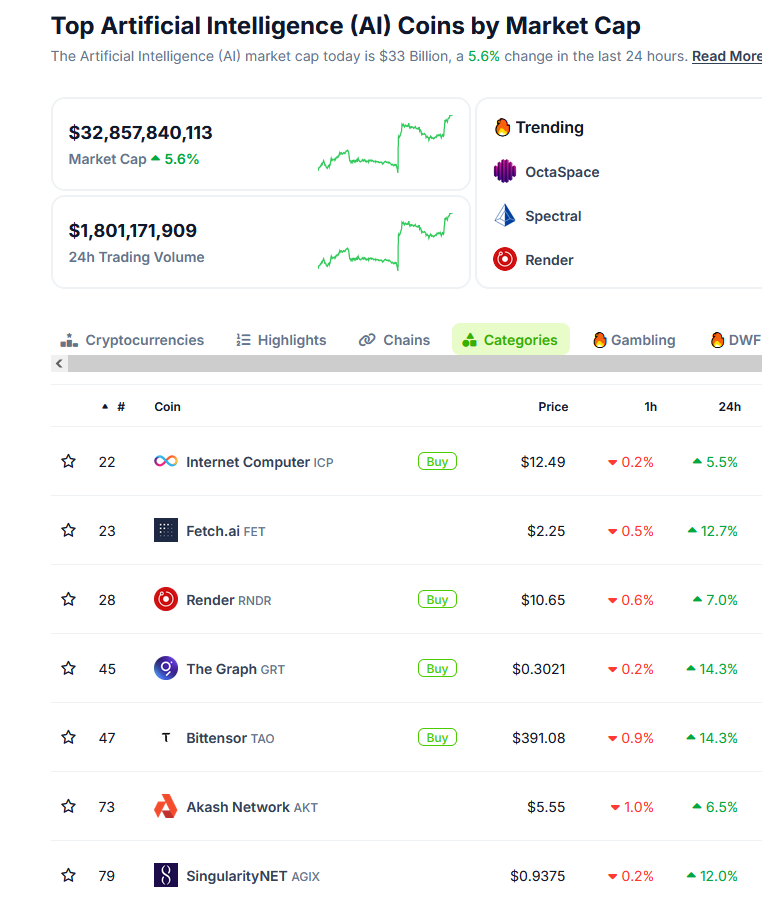The width and height of the screenshot is (762, 898).
Task: Click the 24h Trading Volume sparkline
Action: click(x=385, y=241)
